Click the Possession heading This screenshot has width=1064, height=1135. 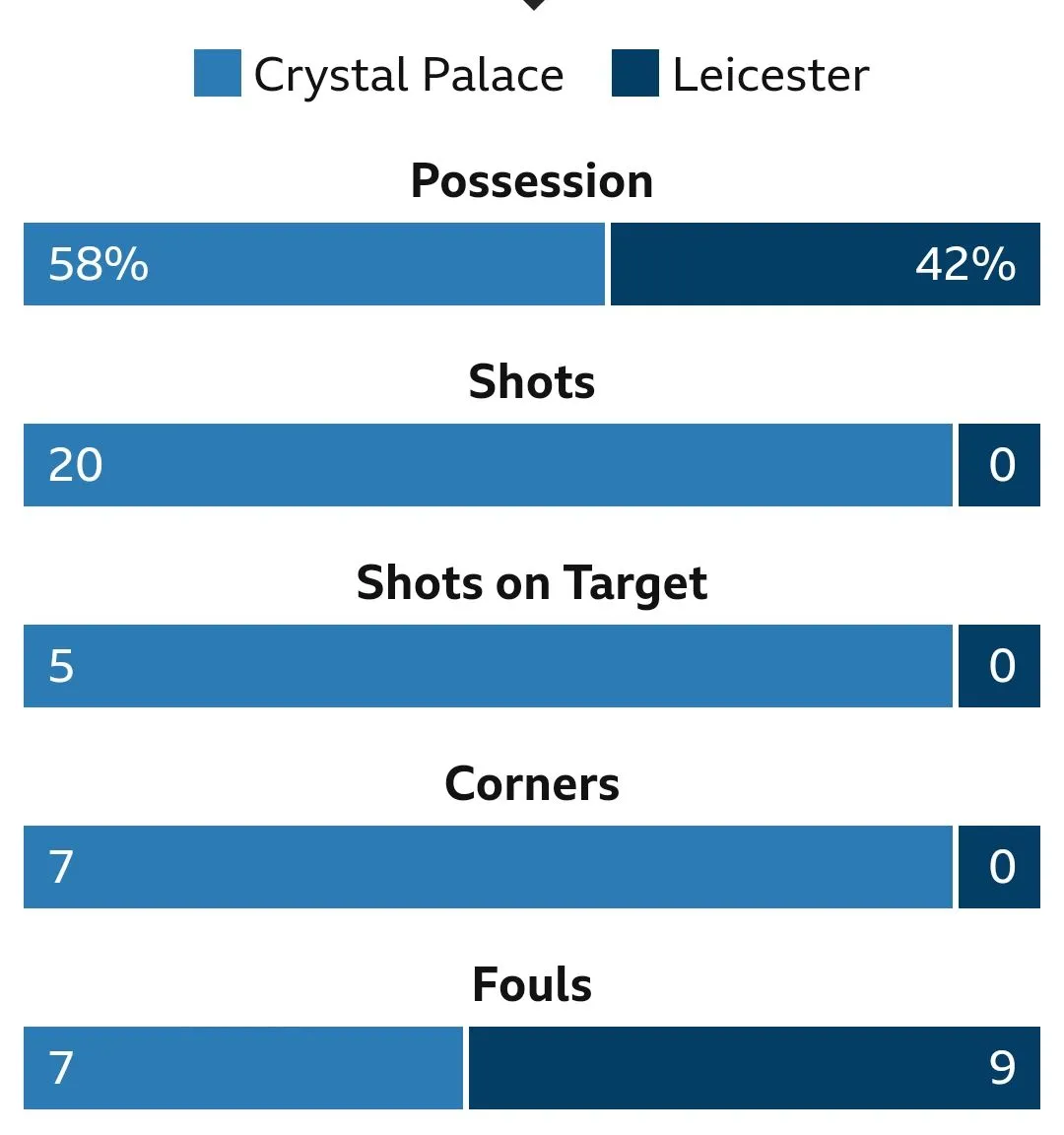[532, 181]
